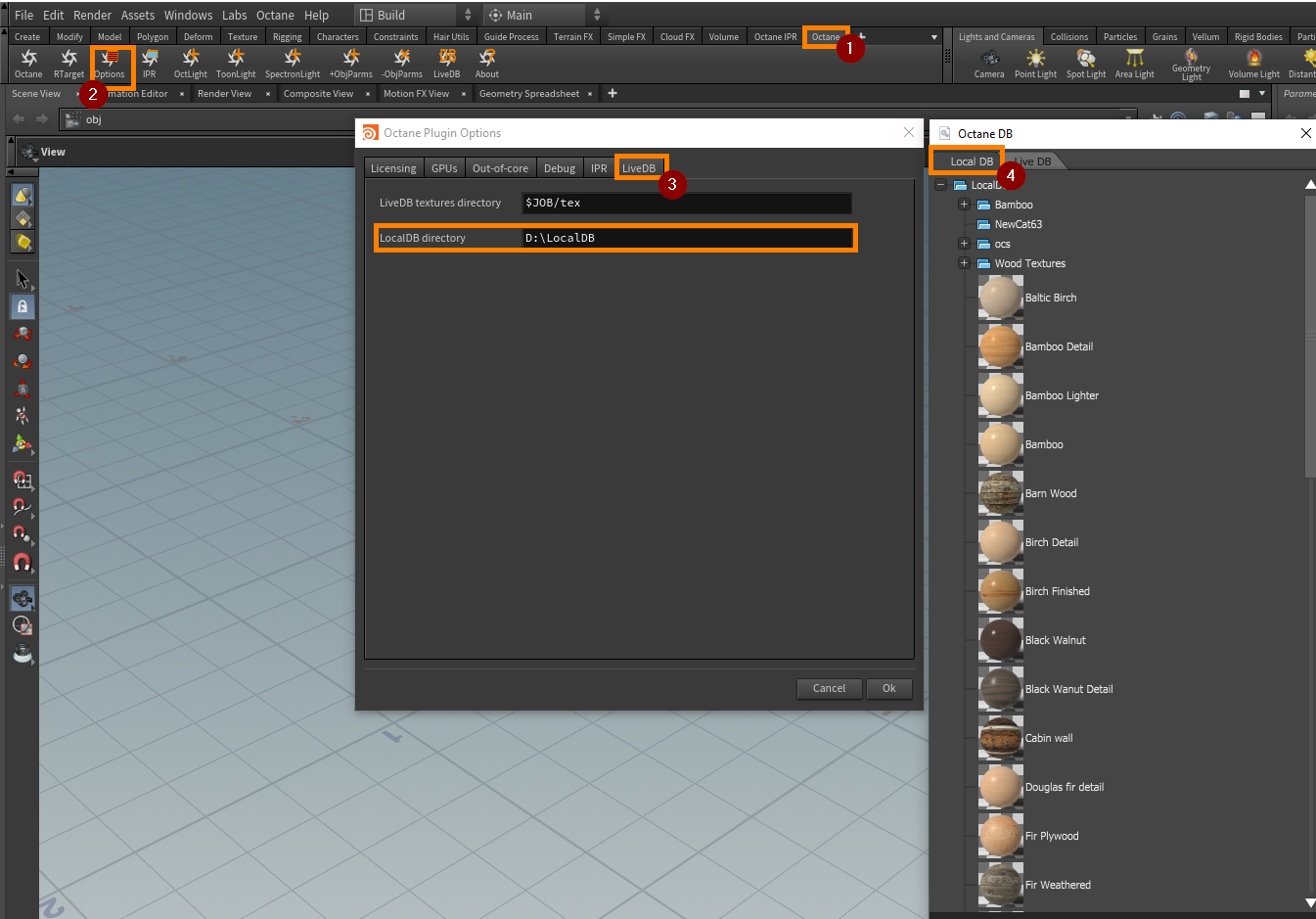Viewport: 1316px width, 919px height.
Task: Launch the IPR shelf tool
Action: coord(150,64)
